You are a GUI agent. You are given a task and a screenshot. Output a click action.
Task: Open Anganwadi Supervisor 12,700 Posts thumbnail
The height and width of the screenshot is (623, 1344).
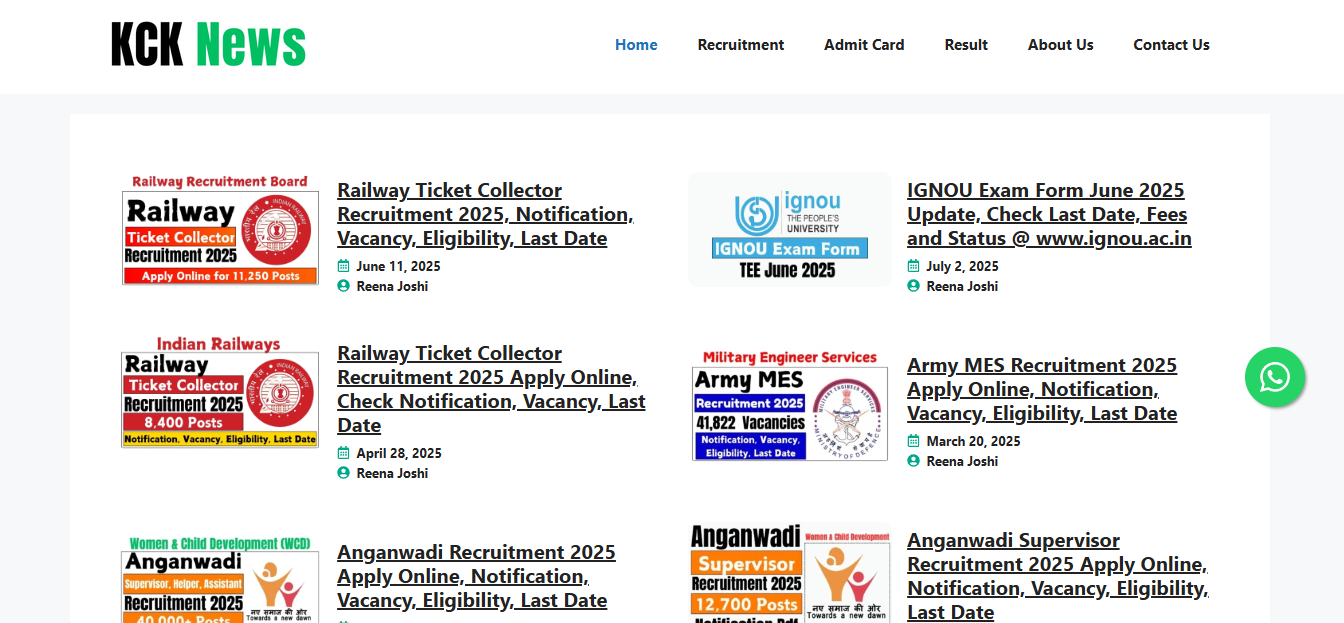[790, 573]
